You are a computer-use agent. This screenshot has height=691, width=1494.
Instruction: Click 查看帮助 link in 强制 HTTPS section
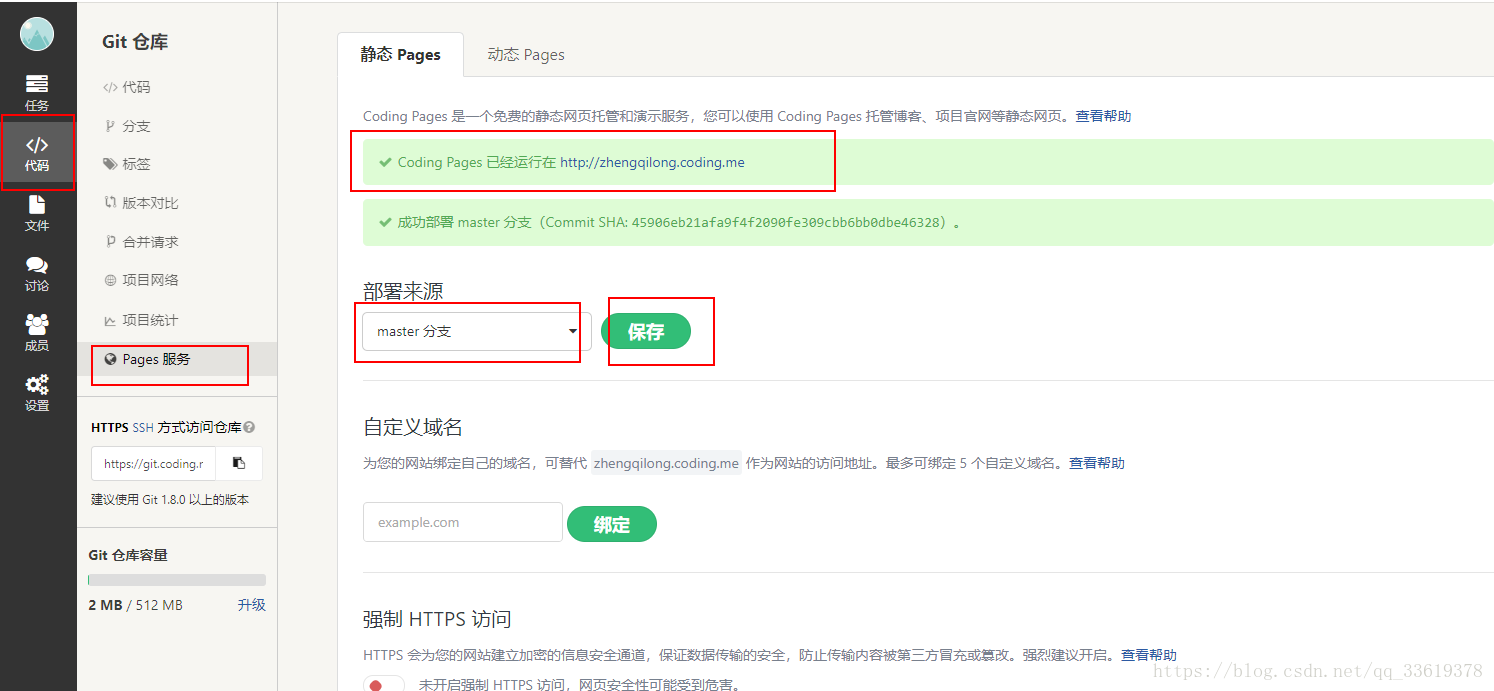(1149, 655)
